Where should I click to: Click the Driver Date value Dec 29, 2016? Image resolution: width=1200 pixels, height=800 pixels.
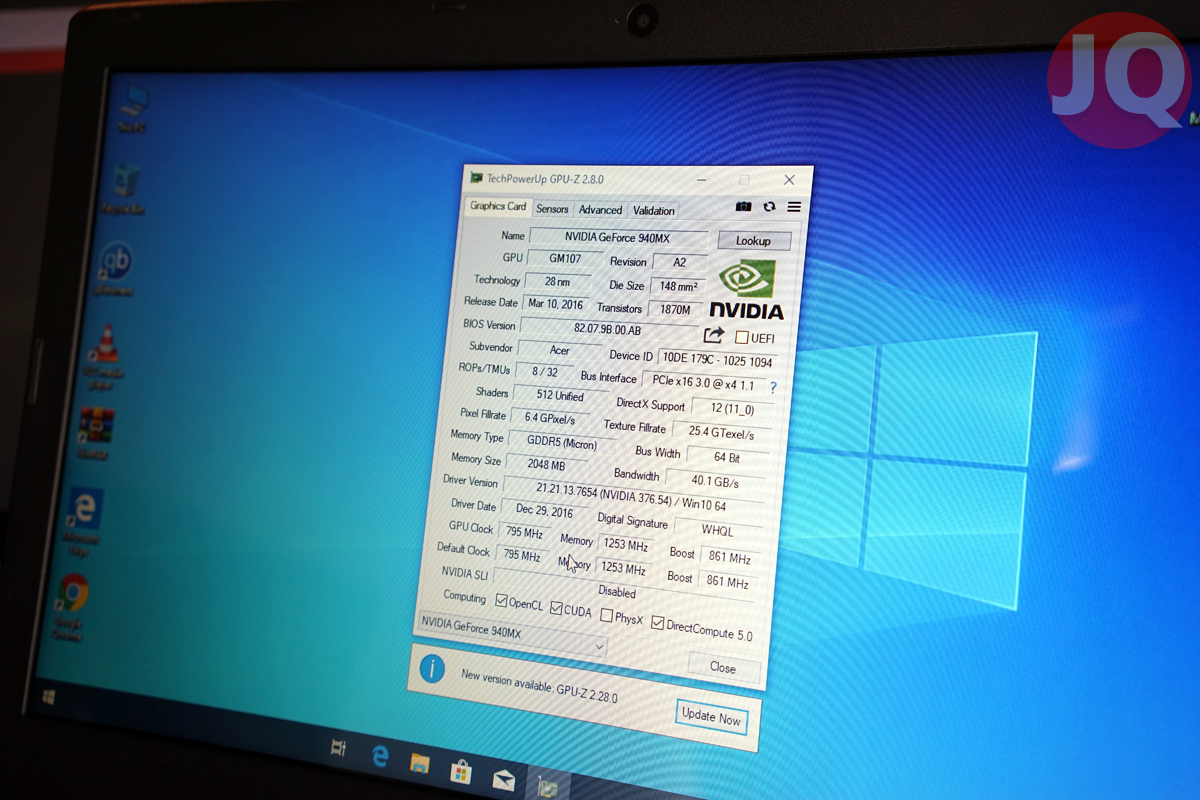(546, 511)
